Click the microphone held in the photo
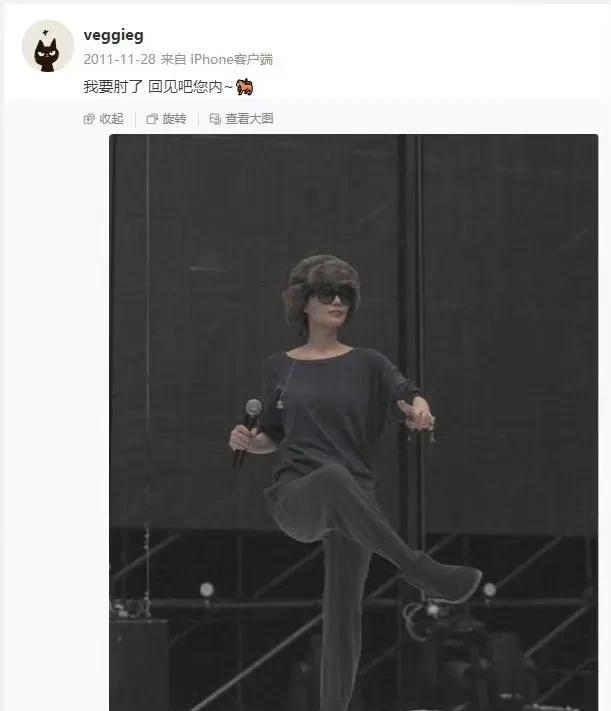Image resolution: width=611 pixels, height=711 pixels. [247, 431]
